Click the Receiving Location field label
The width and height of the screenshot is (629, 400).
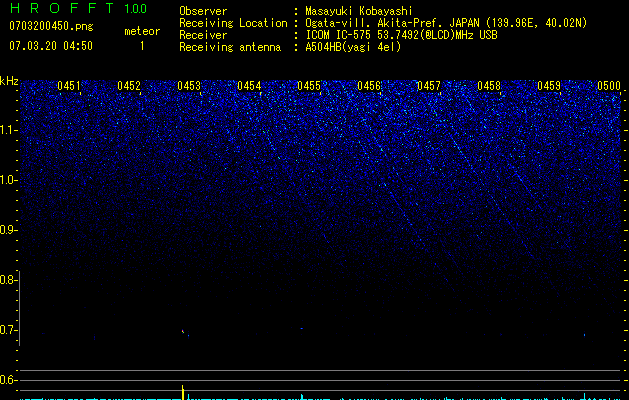tap(233, 23)
